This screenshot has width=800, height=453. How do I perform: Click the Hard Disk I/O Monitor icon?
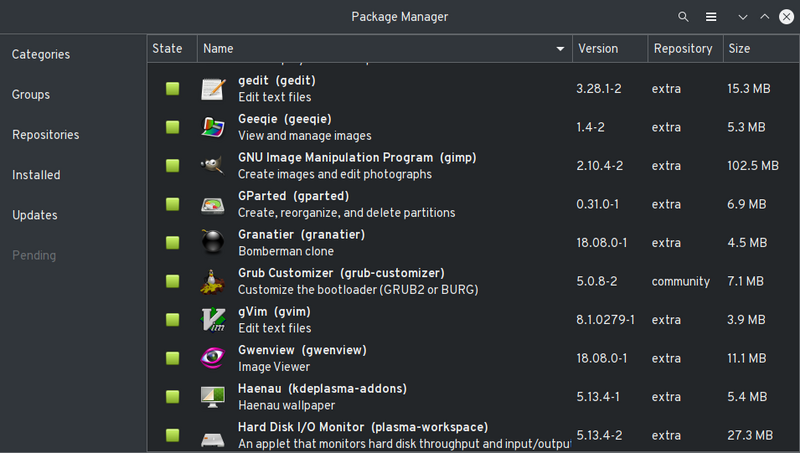pos(213,438)
